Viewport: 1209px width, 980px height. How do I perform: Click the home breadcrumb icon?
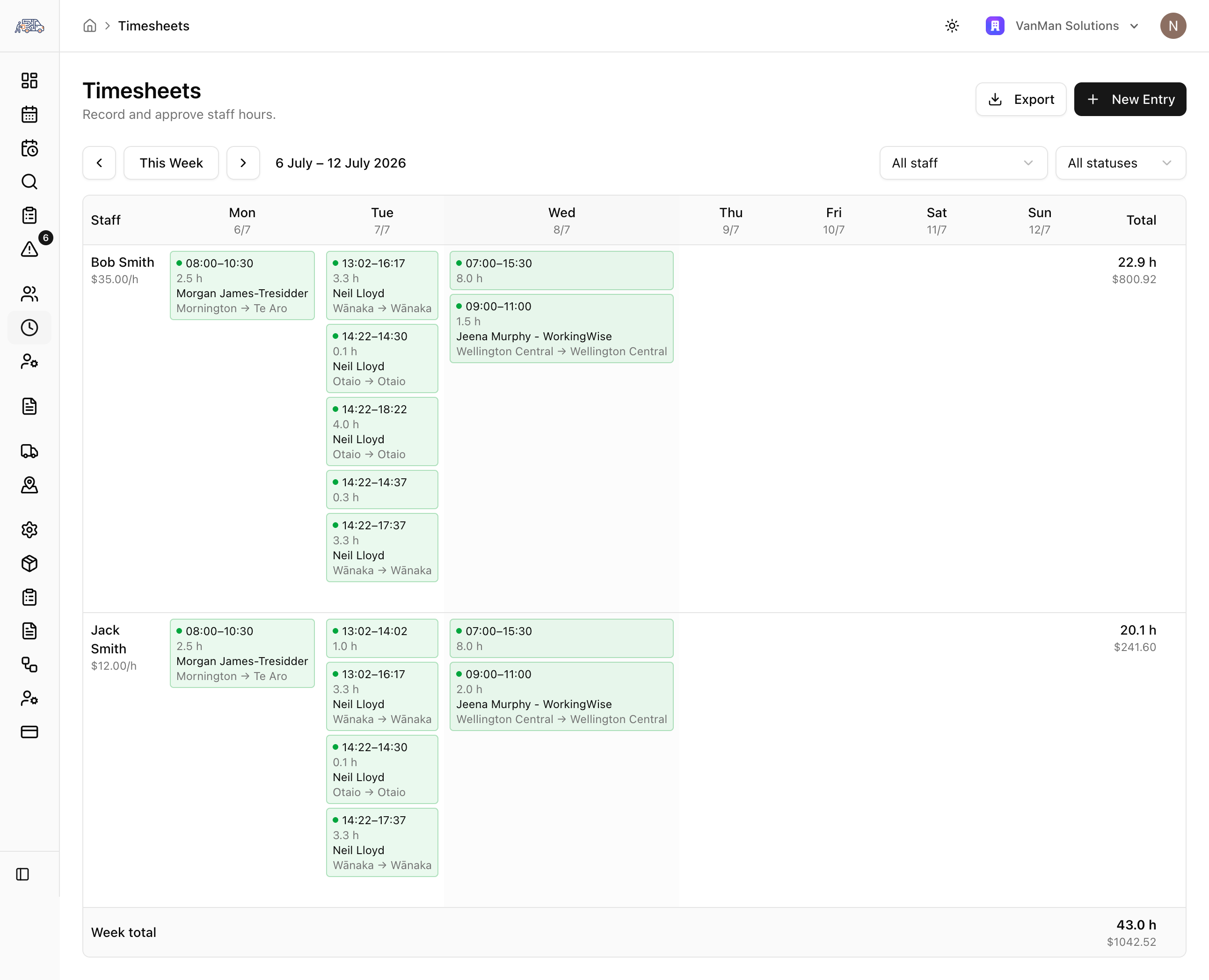click(90, 25)
